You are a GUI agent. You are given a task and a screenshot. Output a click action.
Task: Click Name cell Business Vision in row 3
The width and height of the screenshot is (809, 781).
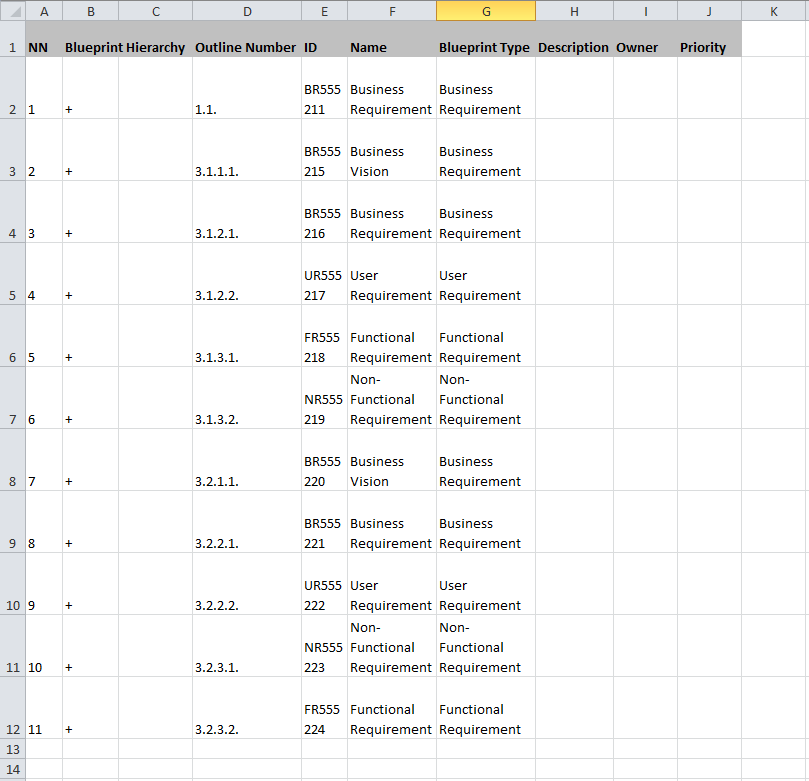pyautogui.click(x=392, y=150)
